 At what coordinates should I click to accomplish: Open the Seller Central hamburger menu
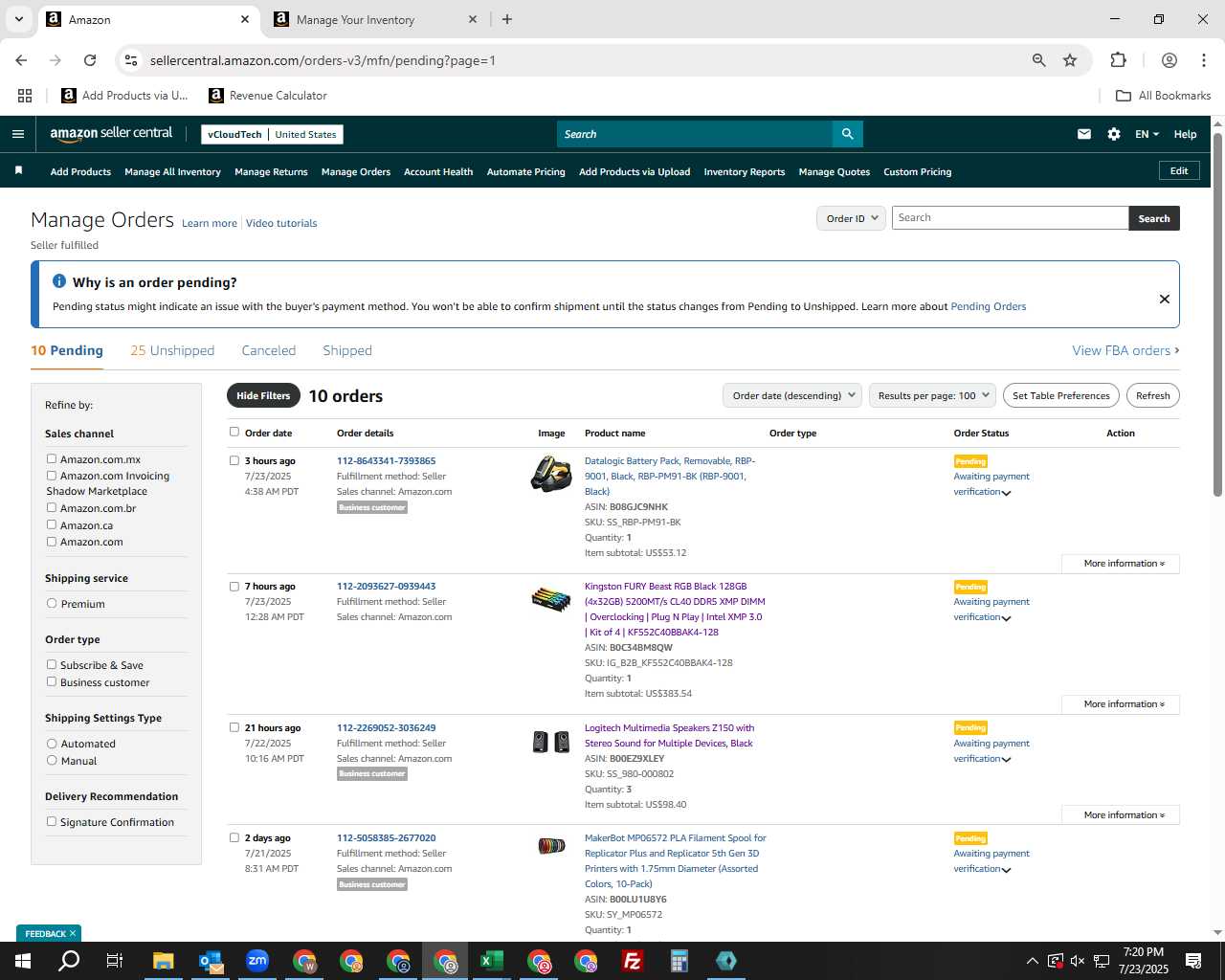(x=18, y=134)
